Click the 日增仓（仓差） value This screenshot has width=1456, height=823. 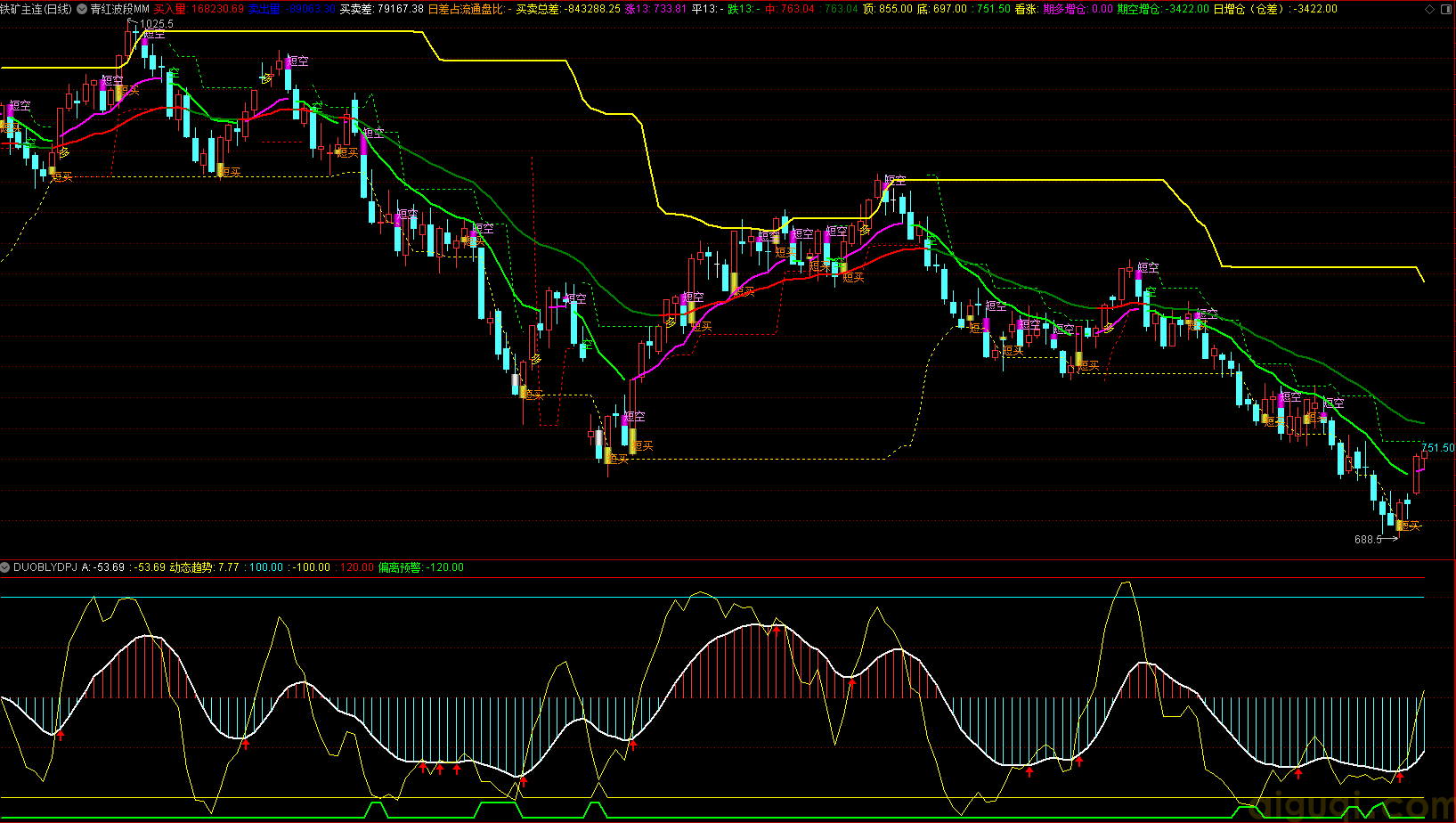[1275, 9]
